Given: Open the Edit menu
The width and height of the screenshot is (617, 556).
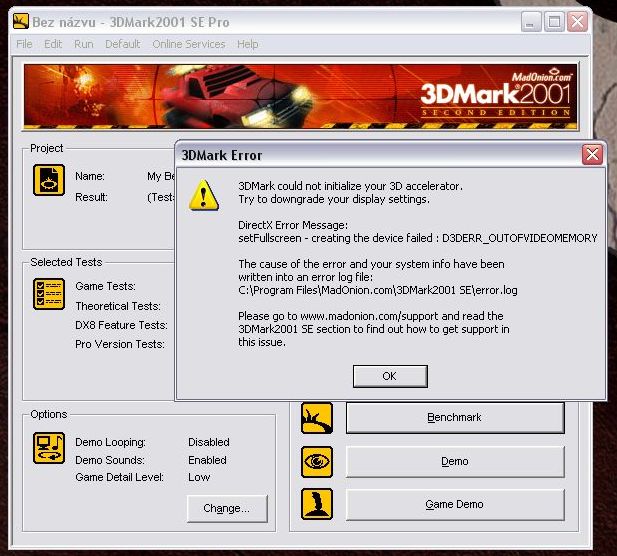Looking at the screenshot, I should click(x=53, y=44).
